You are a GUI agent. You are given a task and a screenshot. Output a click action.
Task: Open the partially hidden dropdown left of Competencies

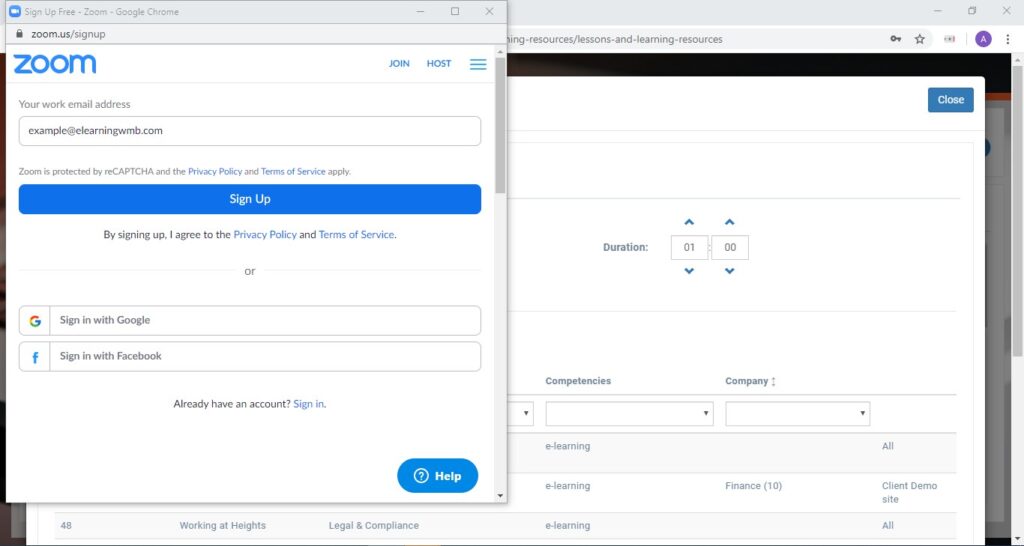point(520,413)
